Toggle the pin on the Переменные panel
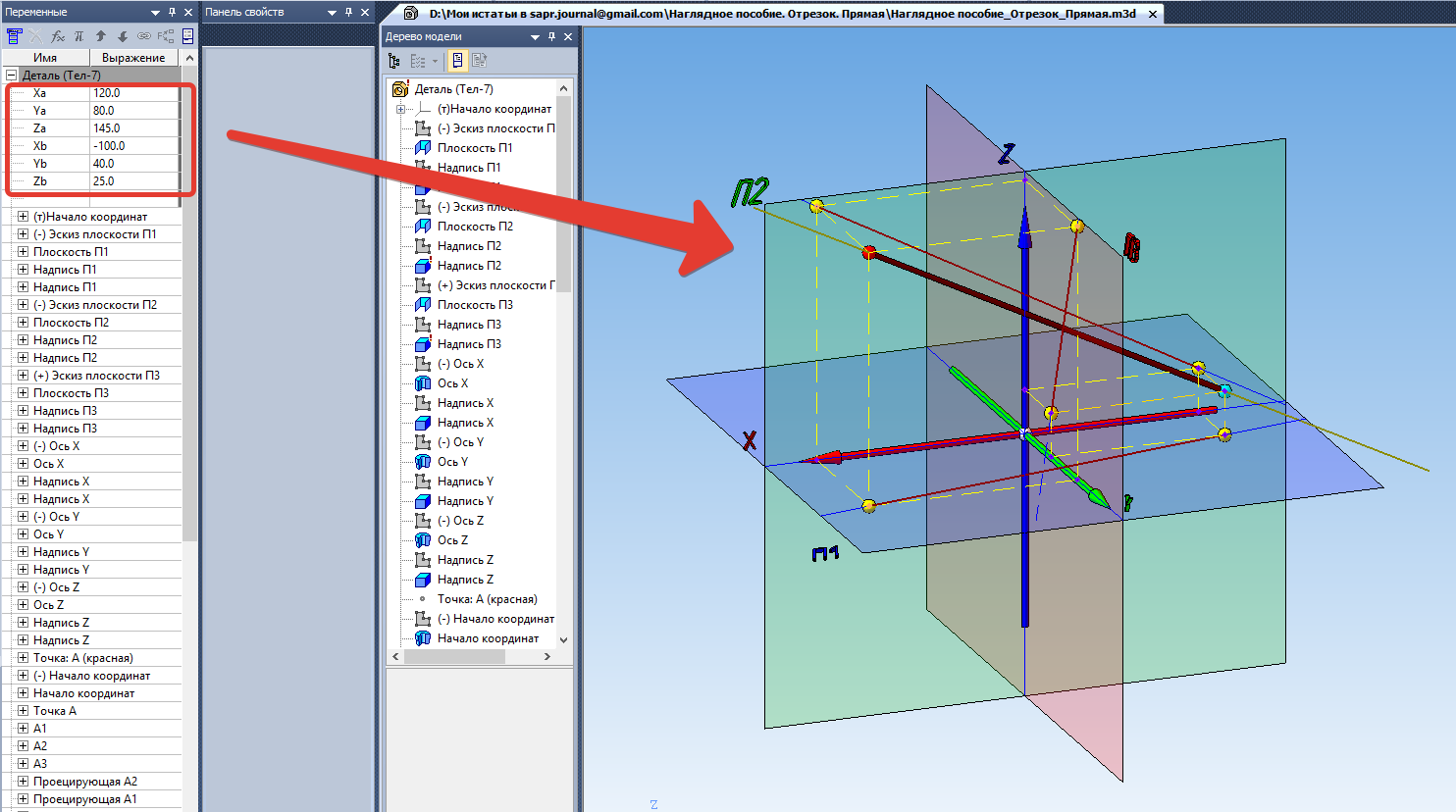Image resolution: width=1456 pixels, height=812 pixels. tap(172, 12)
